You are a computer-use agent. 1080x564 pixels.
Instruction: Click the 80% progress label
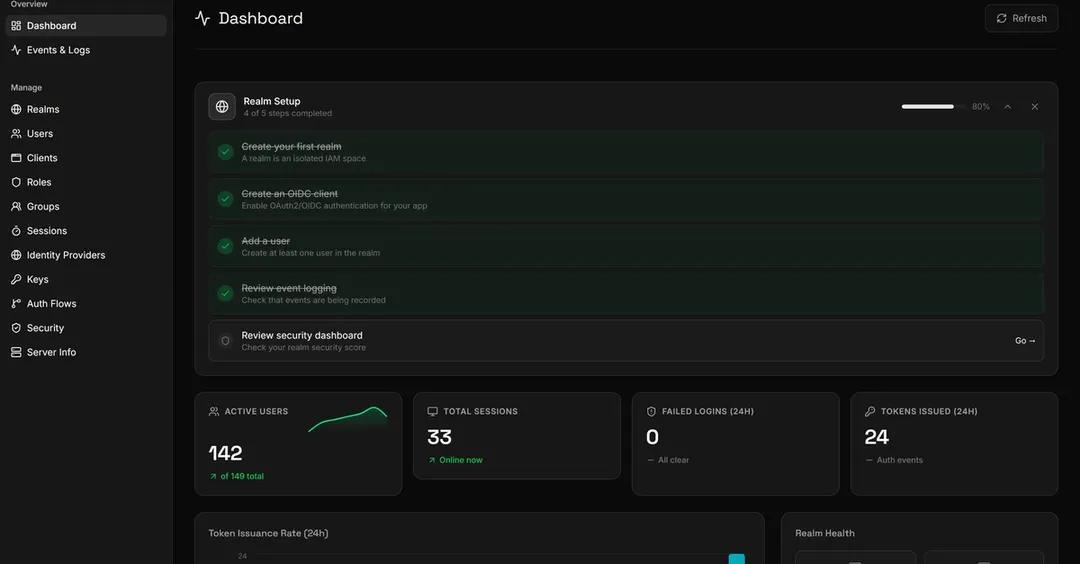tap(981, 107)
